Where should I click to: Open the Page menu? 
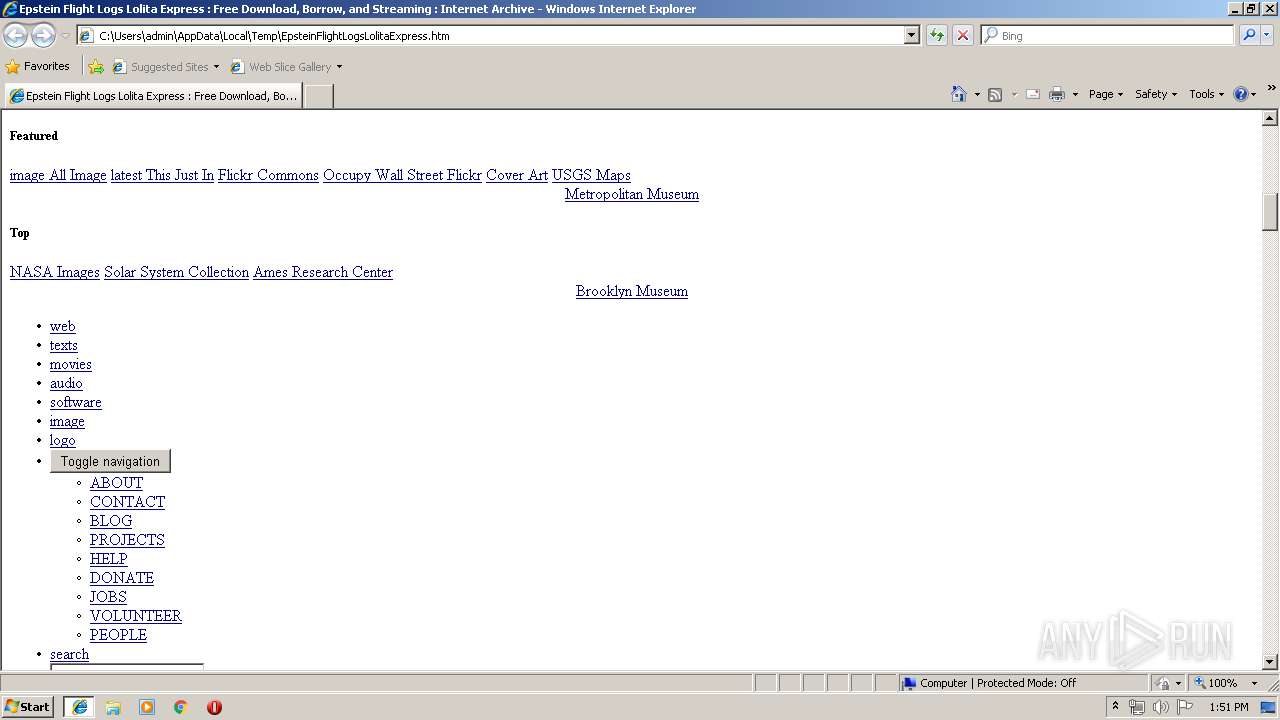1106,94
